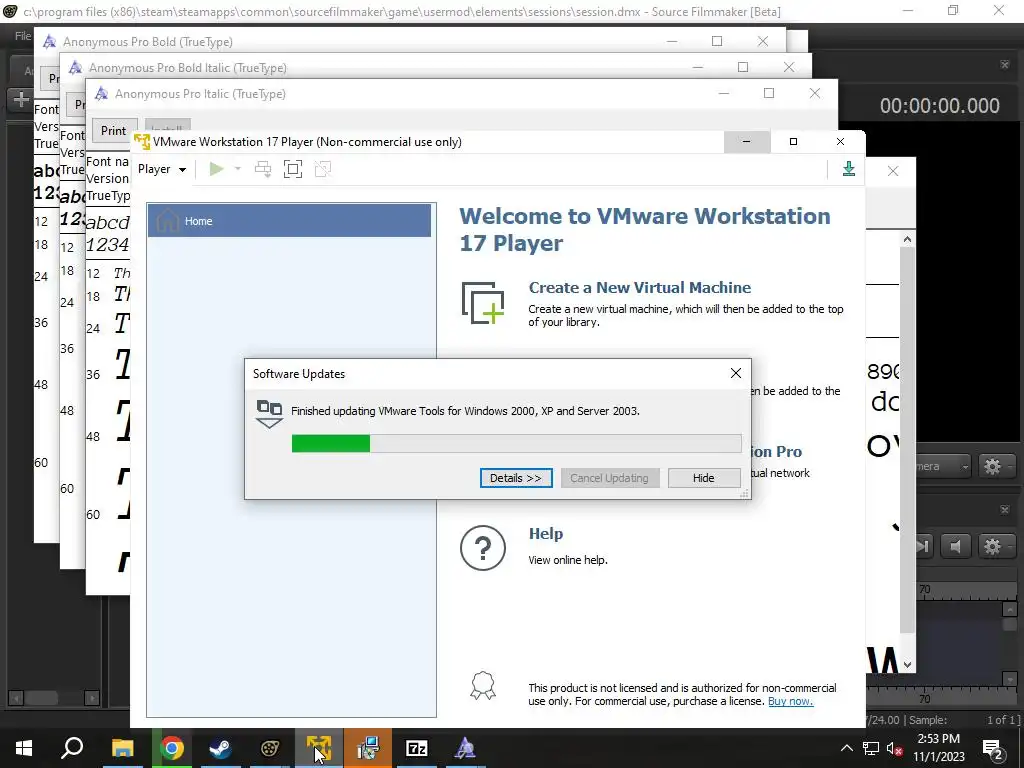
Task: Click the Welcome to VMware Workstation 17 Player heading
Action: (x=645, y=229)
